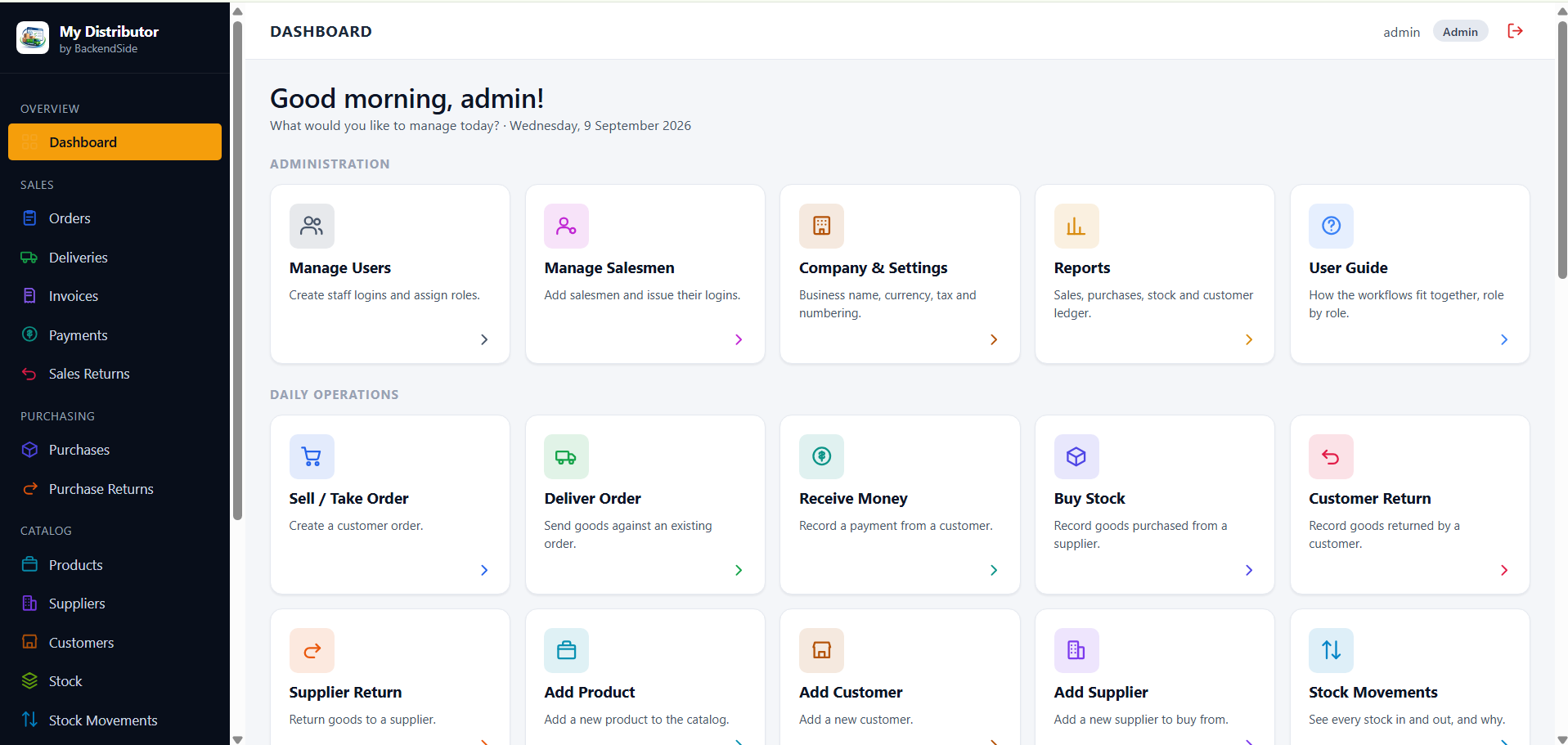This screenshot has width=1568, height=745.
Task: Go to Orders in the sidebar
Action: 115,218
